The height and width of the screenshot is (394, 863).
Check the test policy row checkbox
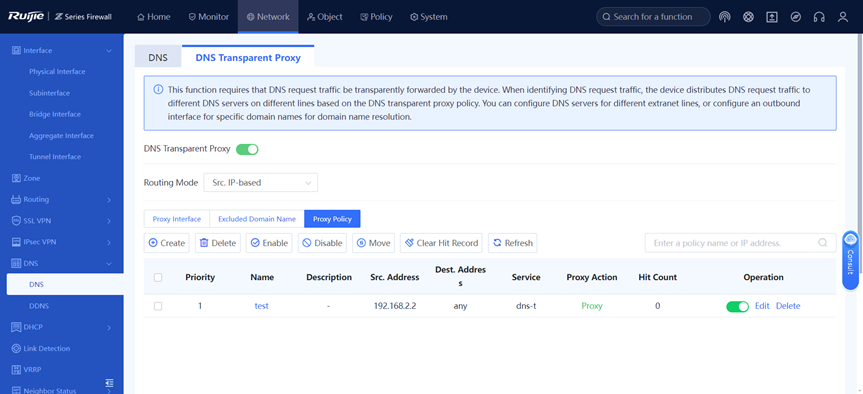click(158, 306)
